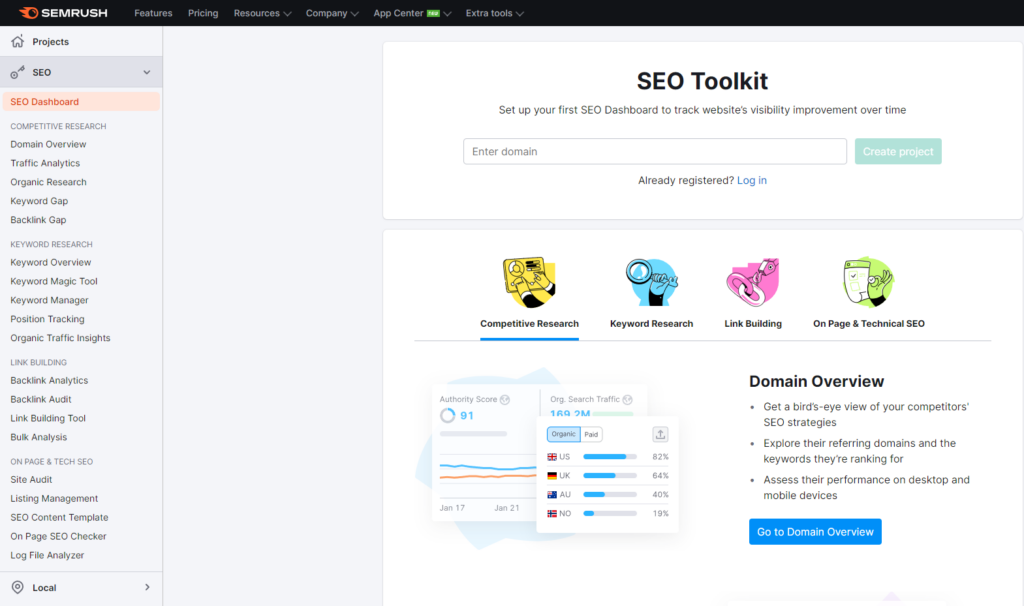Select the Competitive Research illustration icon

[x=529, y=282]
